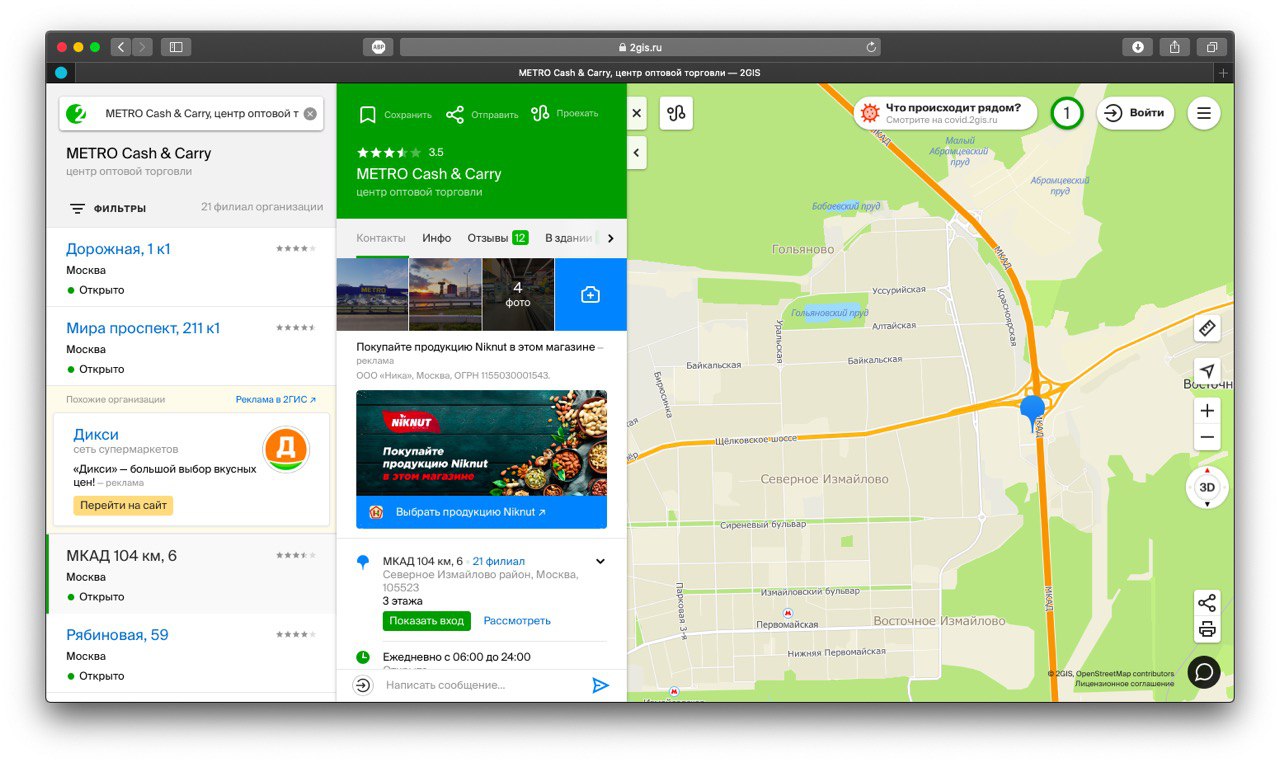The image size is (1280, 763).
Task: Click the Перейти на сайт button
Action: point(123,506)
